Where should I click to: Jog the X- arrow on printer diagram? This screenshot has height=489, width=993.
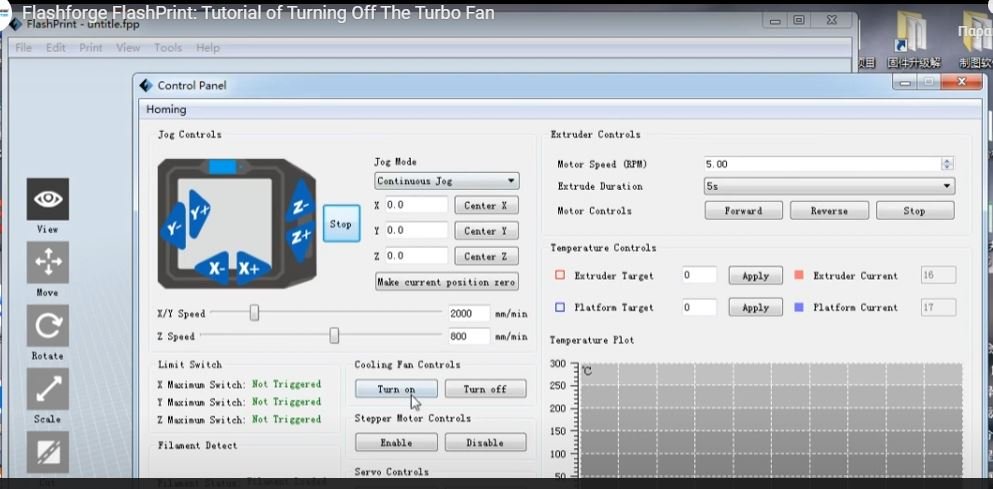pos(215,269)
